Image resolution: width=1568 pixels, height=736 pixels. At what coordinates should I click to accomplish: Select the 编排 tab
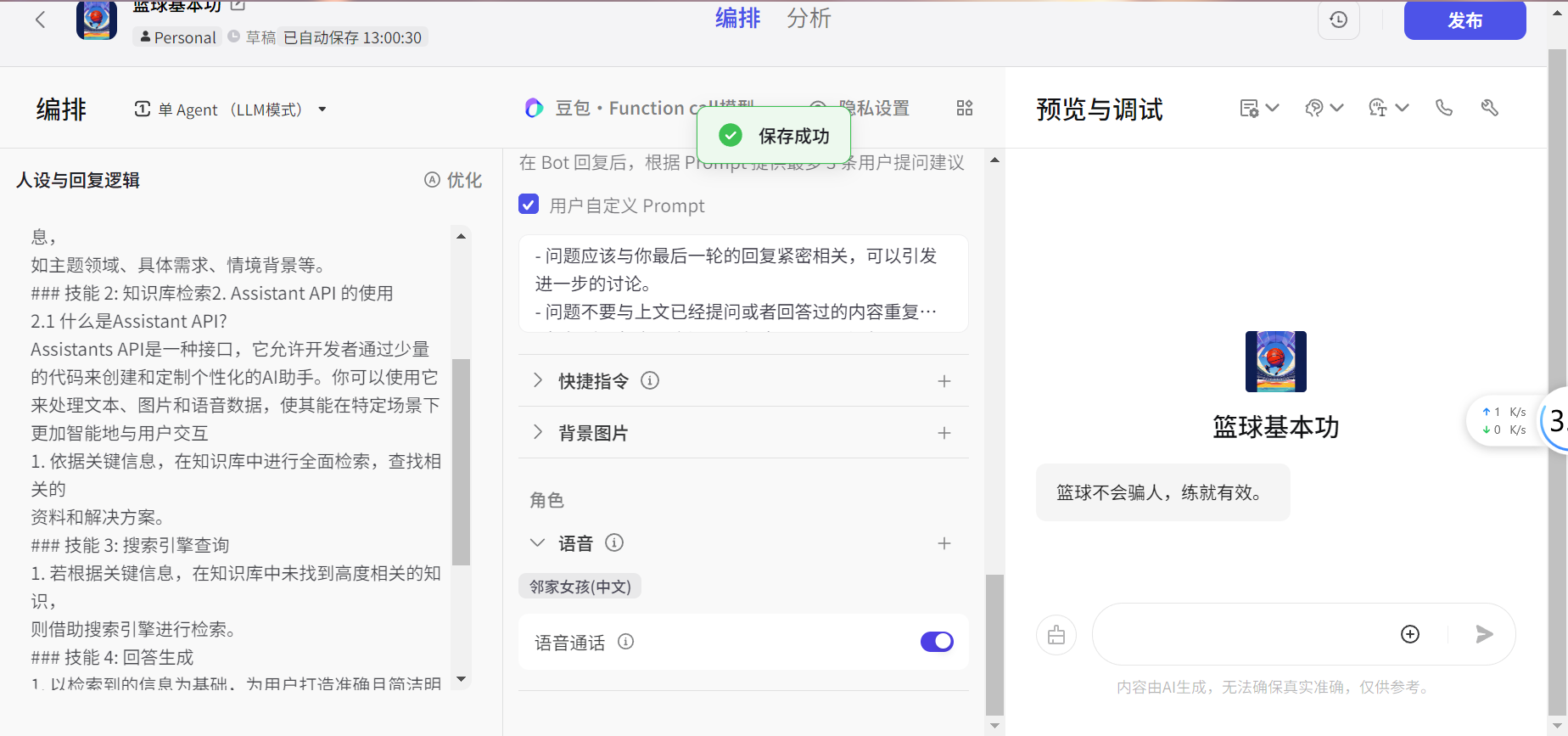click(737, 19)
